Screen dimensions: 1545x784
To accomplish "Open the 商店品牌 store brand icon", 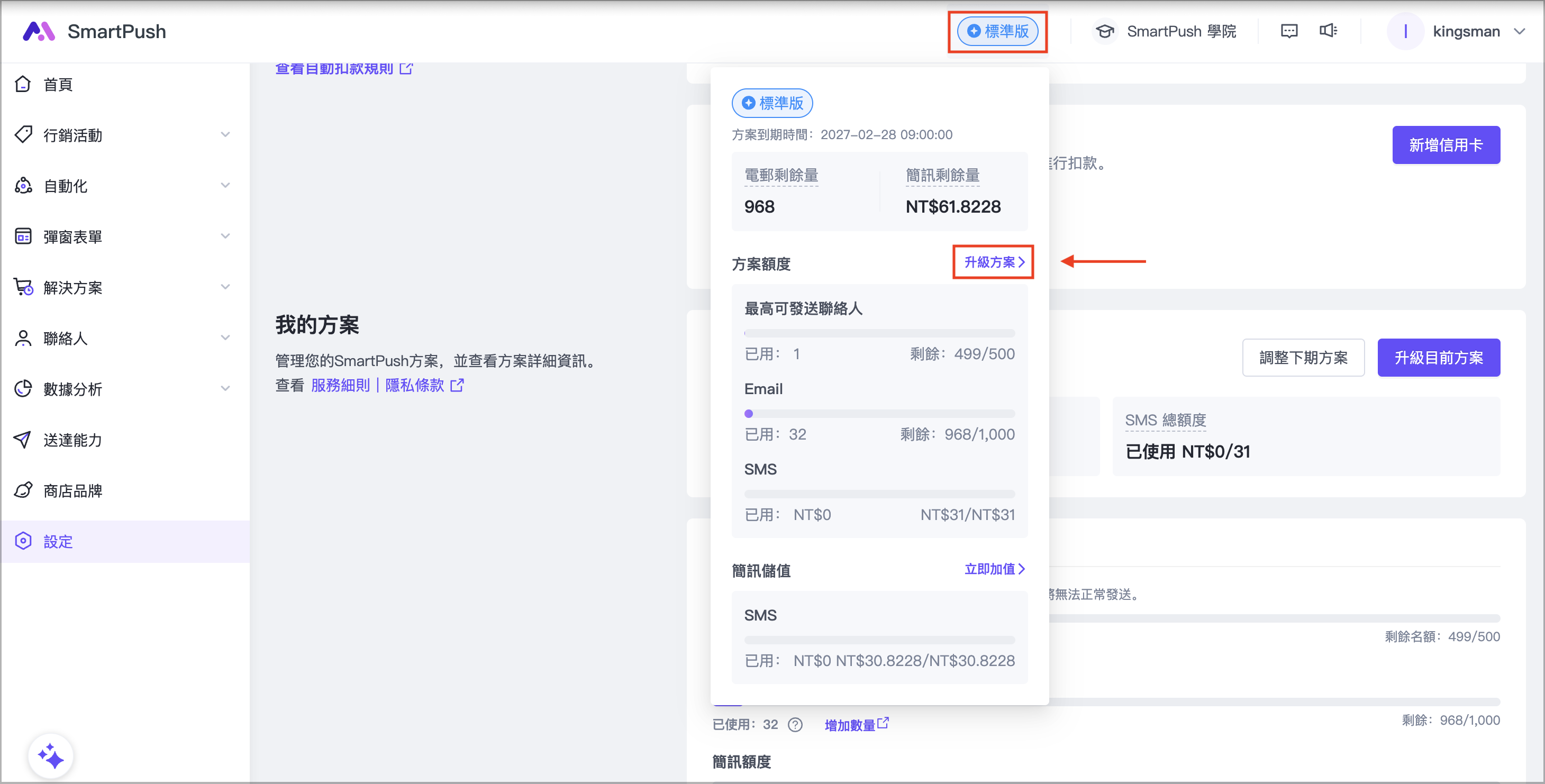I will tap(23, 490).
